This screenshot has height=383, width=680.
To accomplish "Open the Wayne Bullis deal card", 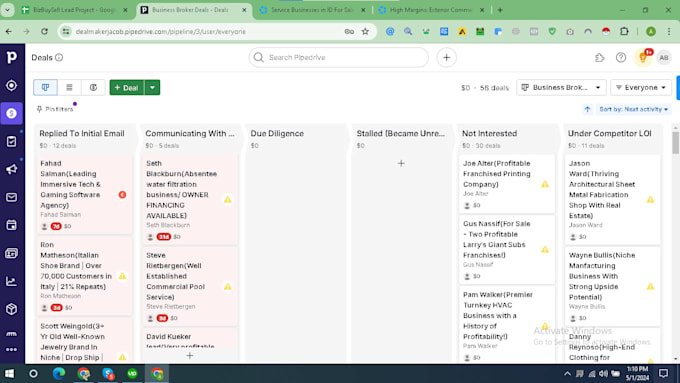I will [x=613, y=286].
